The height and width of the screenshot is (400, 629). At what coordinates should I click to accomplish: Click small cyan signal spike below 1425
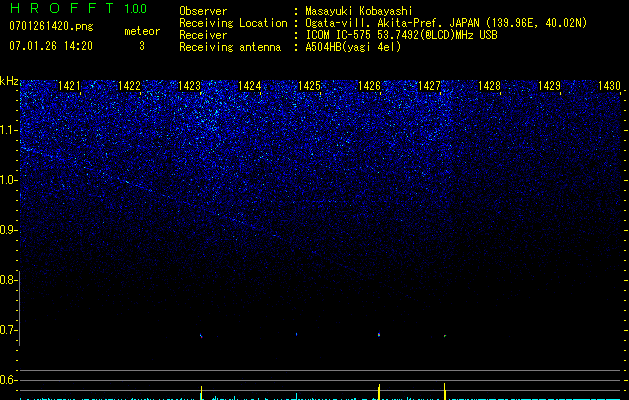coord(296,396)
